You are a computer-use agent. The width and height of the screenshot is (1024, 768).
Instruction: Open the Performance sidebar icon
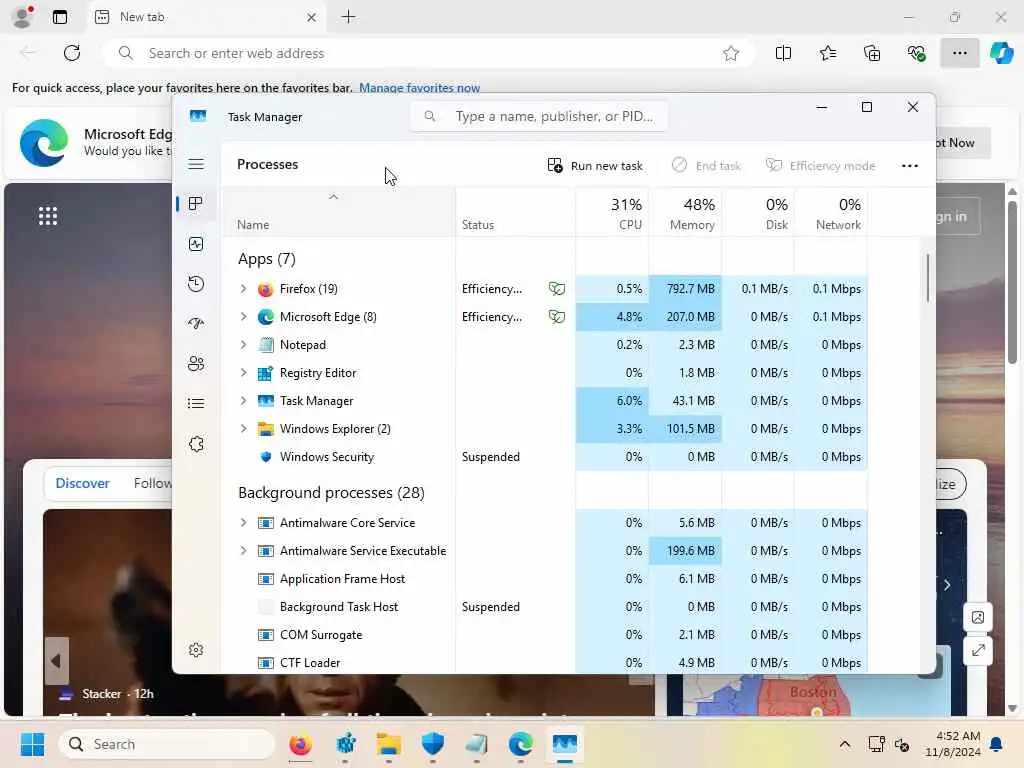(x=196, y=244)
